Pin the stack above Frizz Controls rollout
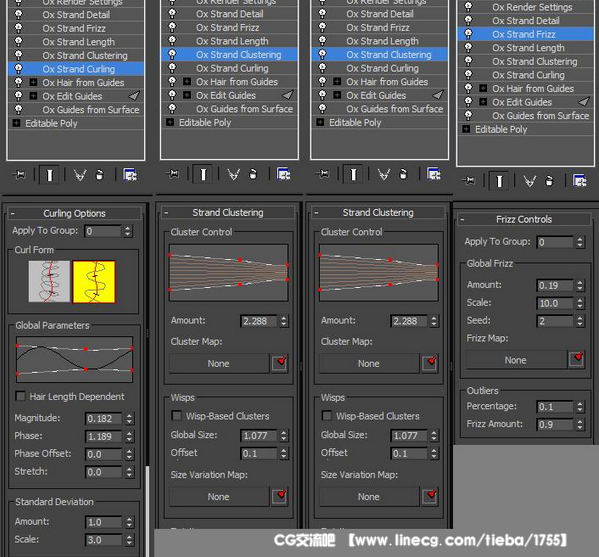The width and height of the screenshot is (599, 557). [468, 180]
